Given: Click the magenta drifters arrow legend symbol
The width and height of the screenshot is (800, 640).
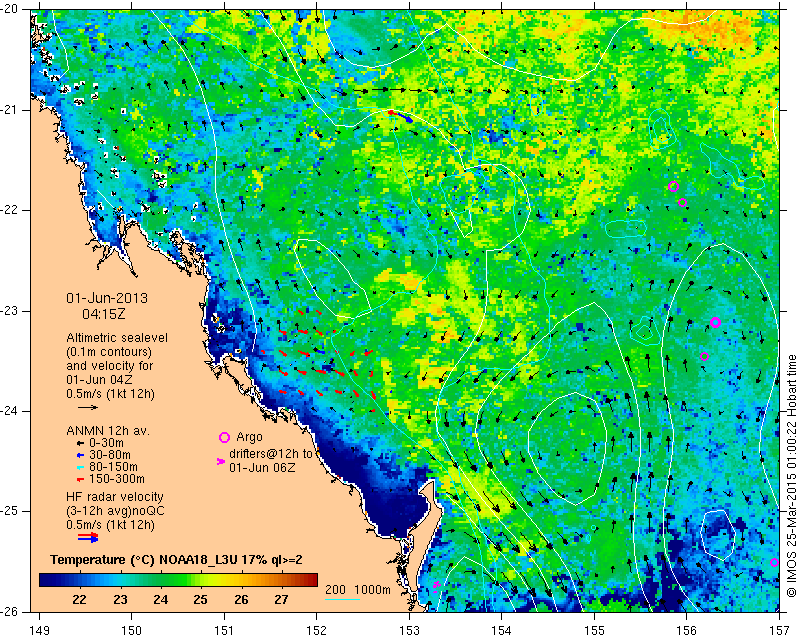Looking at the screenshot, I should pos(221,461).
